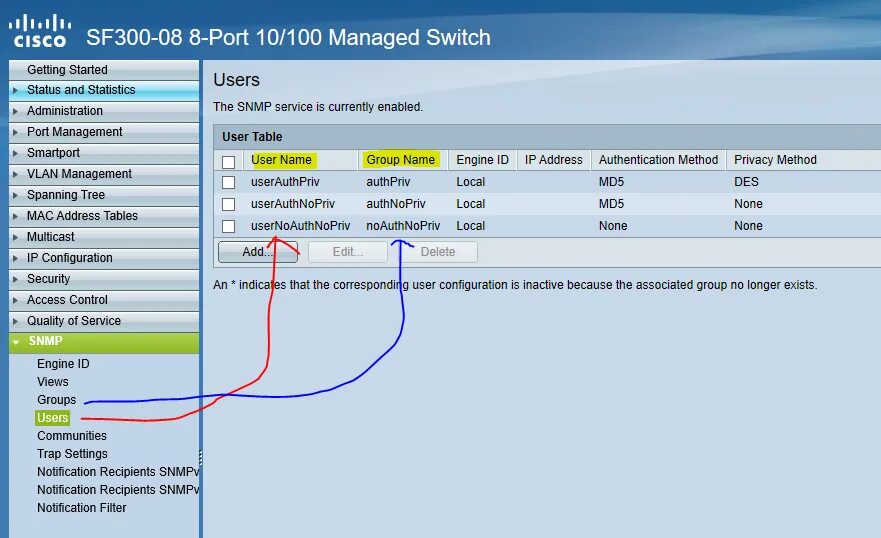The width and height of the screenshot is (881, 538).
Task: Select Spanning Tree in navigation
Action: click(x=104, y=195)
